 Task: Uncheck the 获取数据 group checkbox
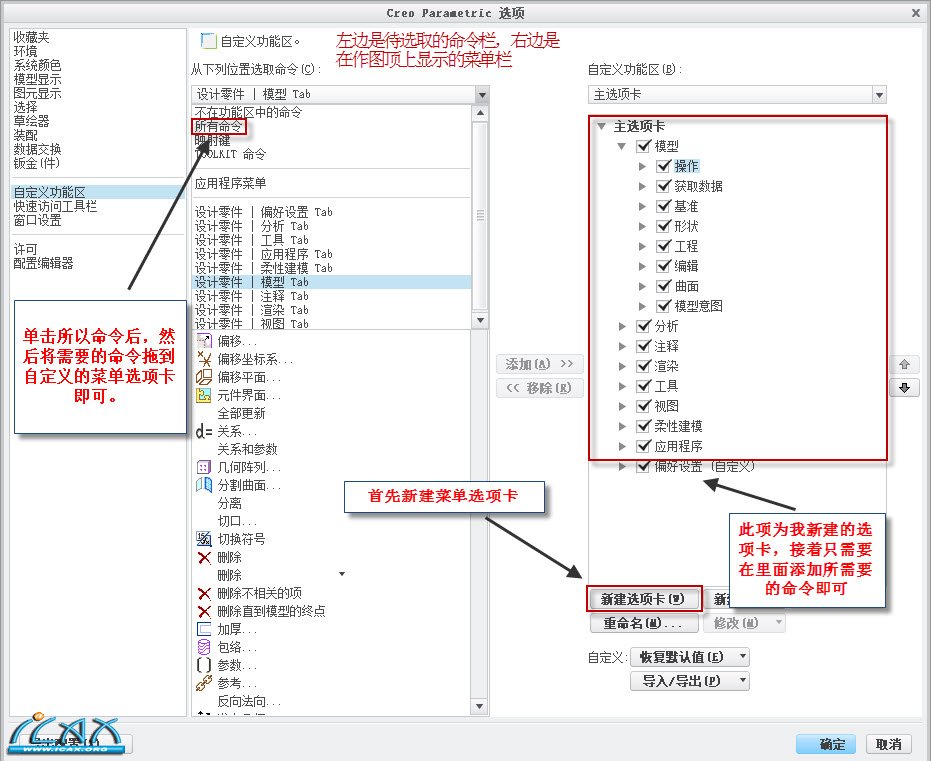(663, 186)
